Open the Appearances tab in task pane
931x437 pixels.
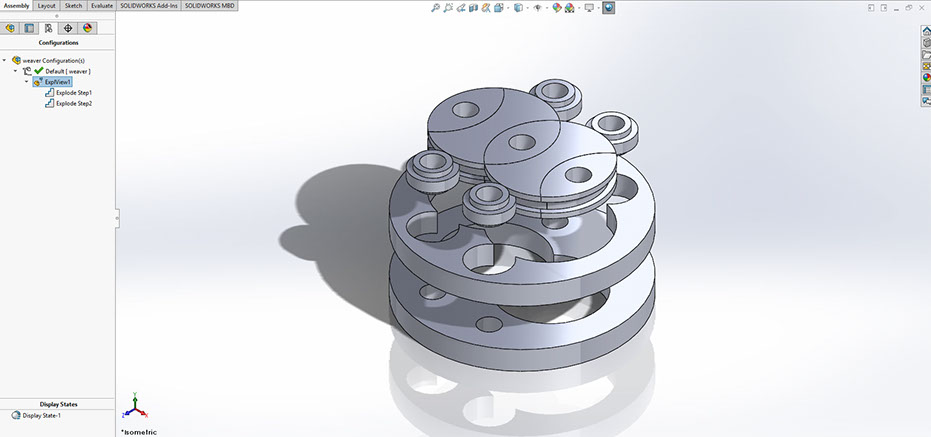925,78
